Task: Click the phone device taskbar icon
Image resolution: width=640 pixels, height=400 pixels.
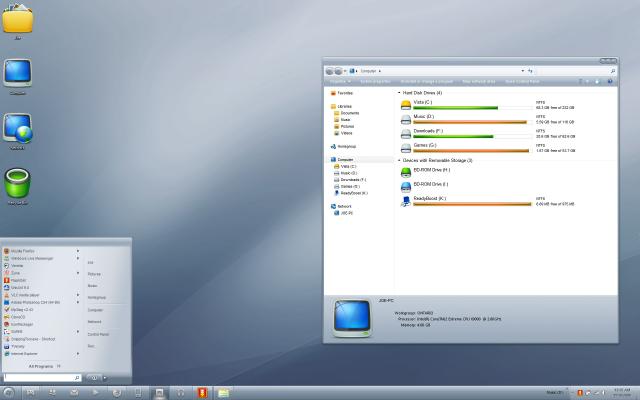Action: [138, 393]
